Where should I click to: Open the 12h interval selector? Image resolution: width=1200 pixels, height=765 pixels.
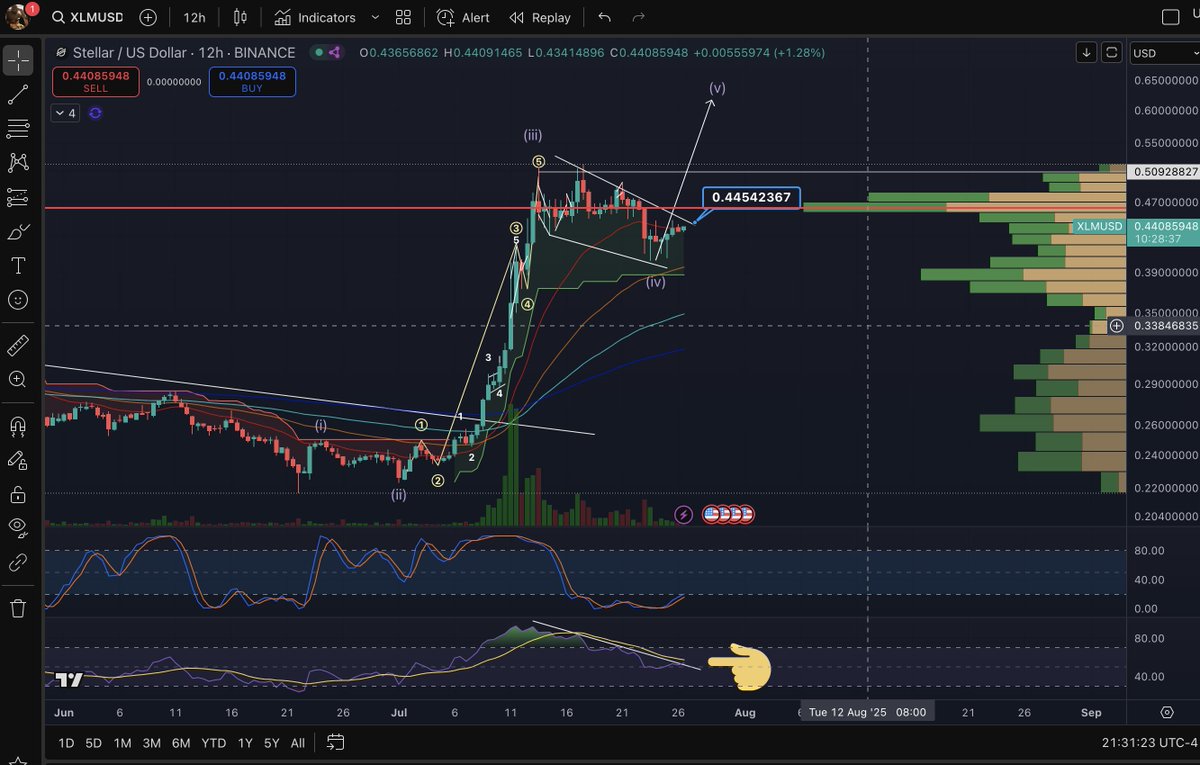click(x=194, y=17)
